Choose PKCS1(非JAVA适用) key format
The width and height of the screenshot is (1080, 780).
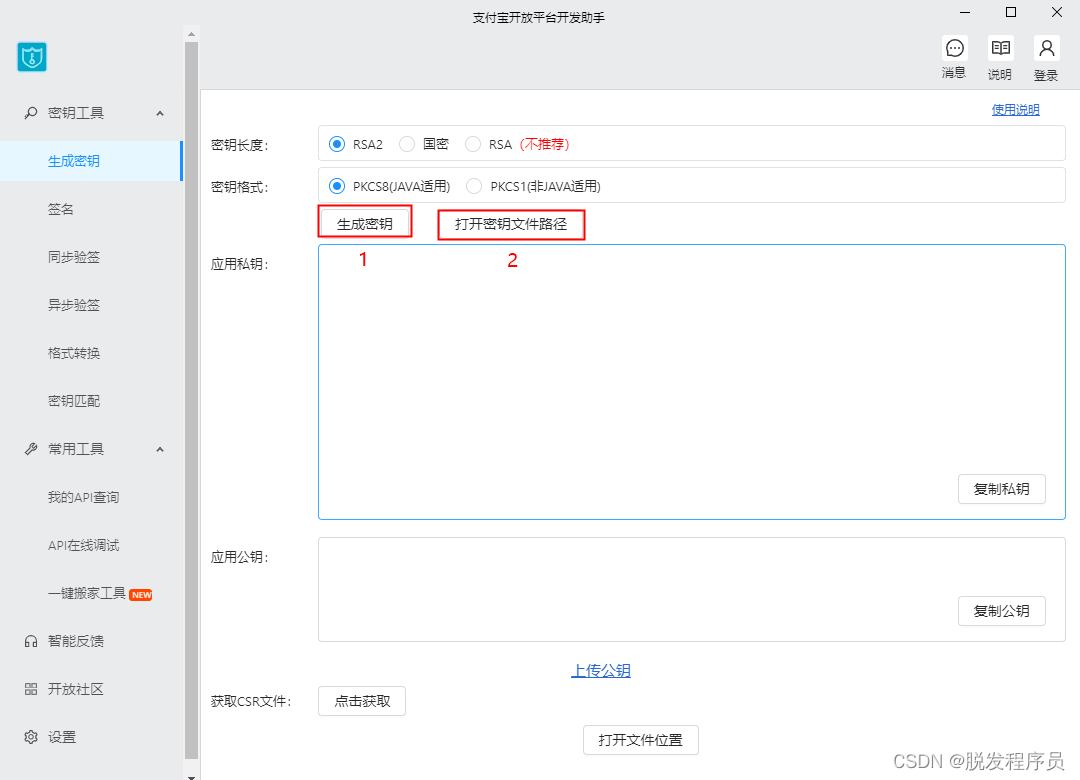[474, 186]
